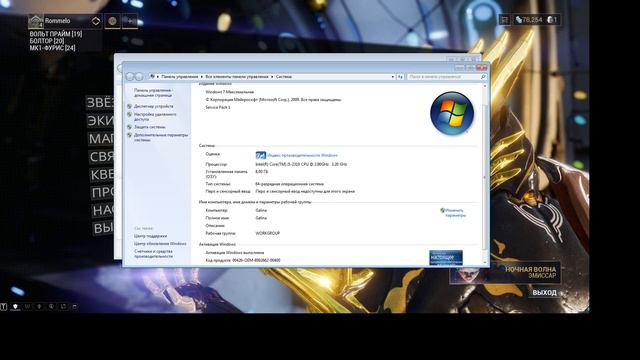Open 'Панель управления - домашняя страница' link
Viewport: 640px width, 360px height.
pyautogui.click(x=153, y=93)
